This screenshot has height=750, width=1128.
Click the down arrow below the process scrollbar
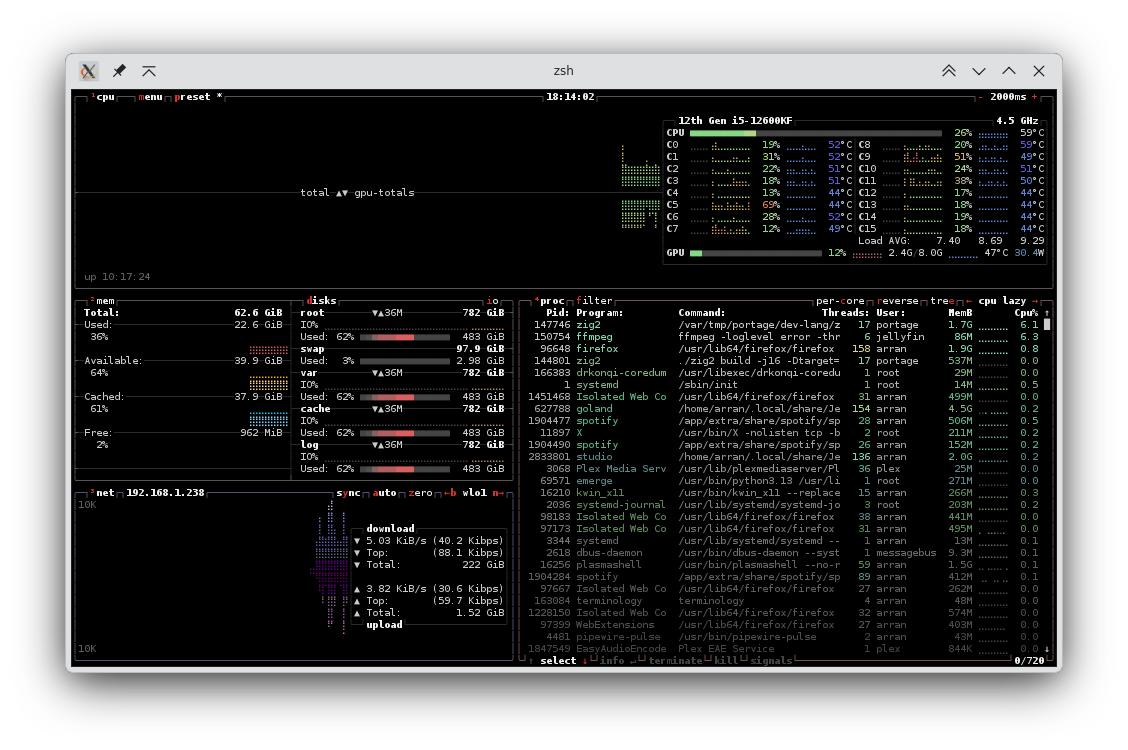tap(1047, 649)
